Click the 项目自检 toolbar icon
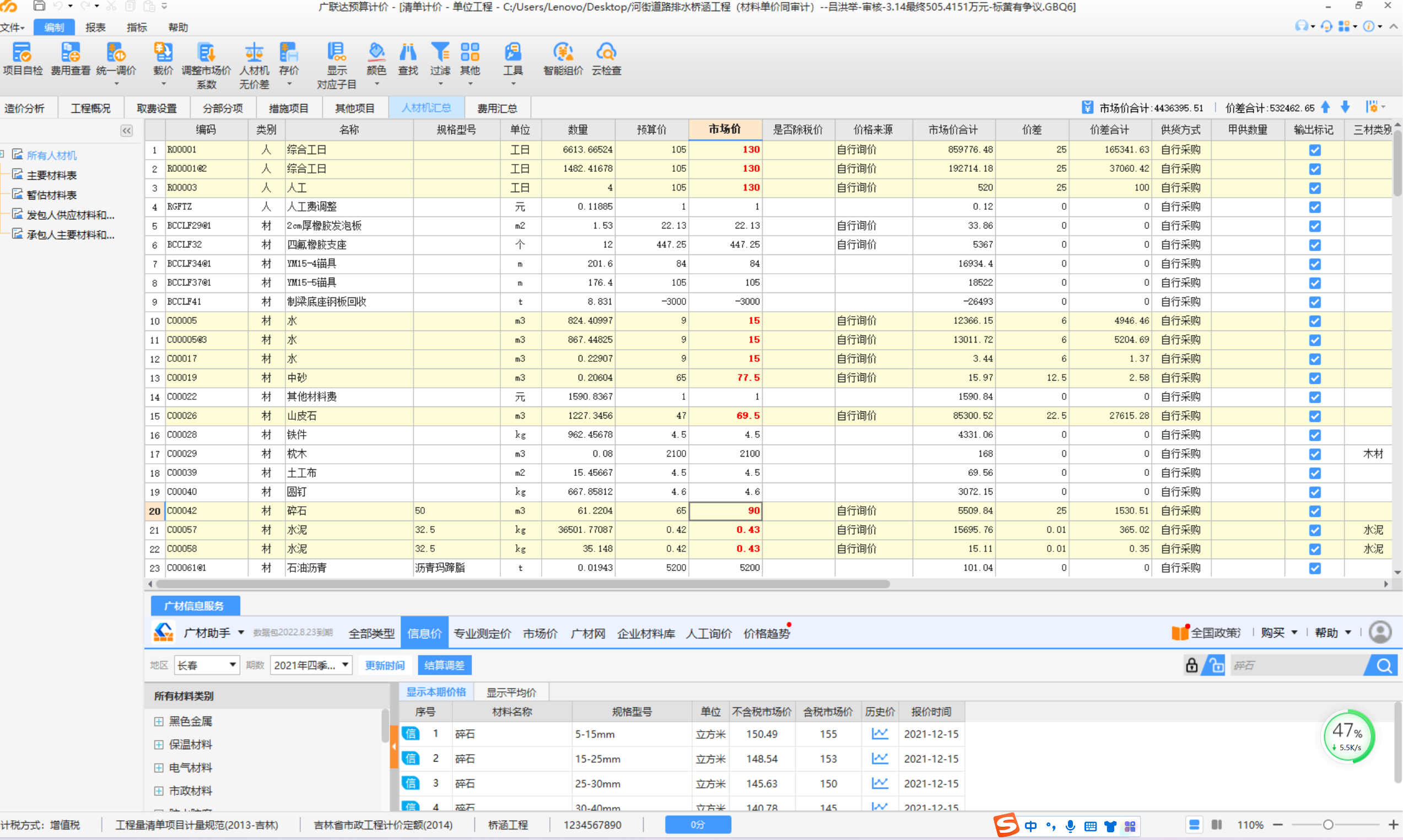Viewport: 1403px width, 840px height. point(23,59)
